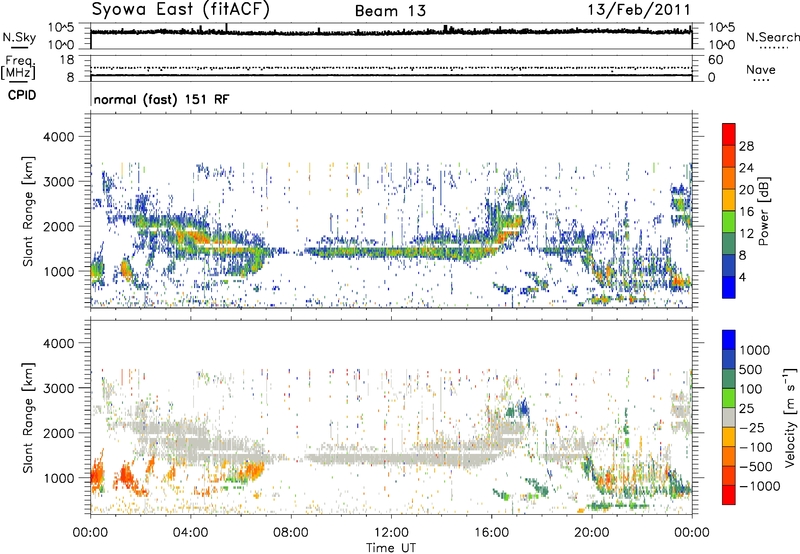Screen dimensions: 800x554
Task: Click the '04:00' time tick label
Action: (x=190, y=533)
